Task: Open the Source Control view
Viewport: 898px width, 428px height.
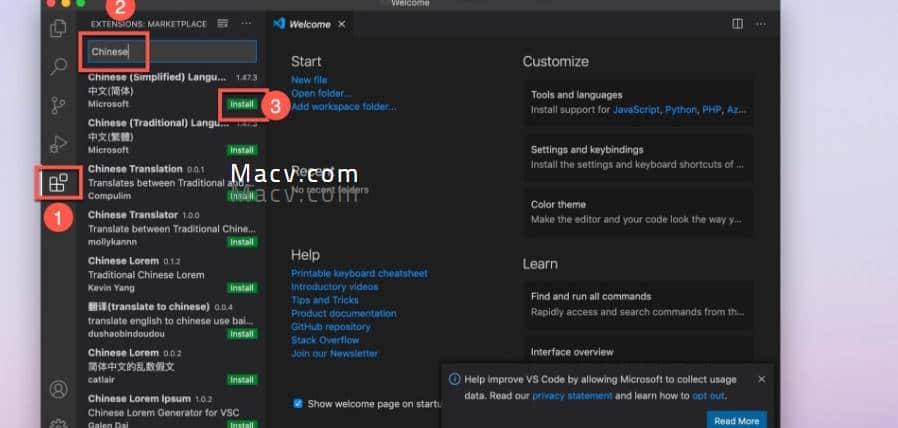Action: pos(58,105)
